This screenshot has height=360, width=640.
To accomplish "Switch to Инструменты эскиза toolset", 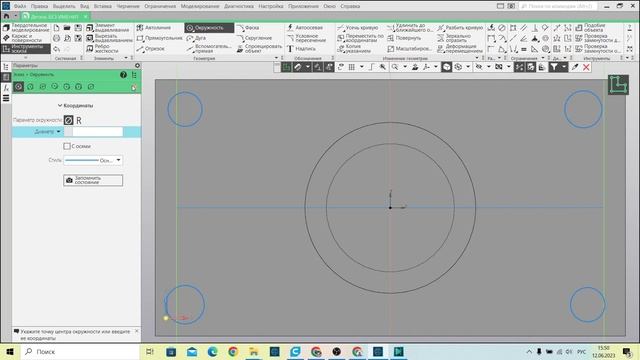I will pyautogui.click(x=26, y=49).
